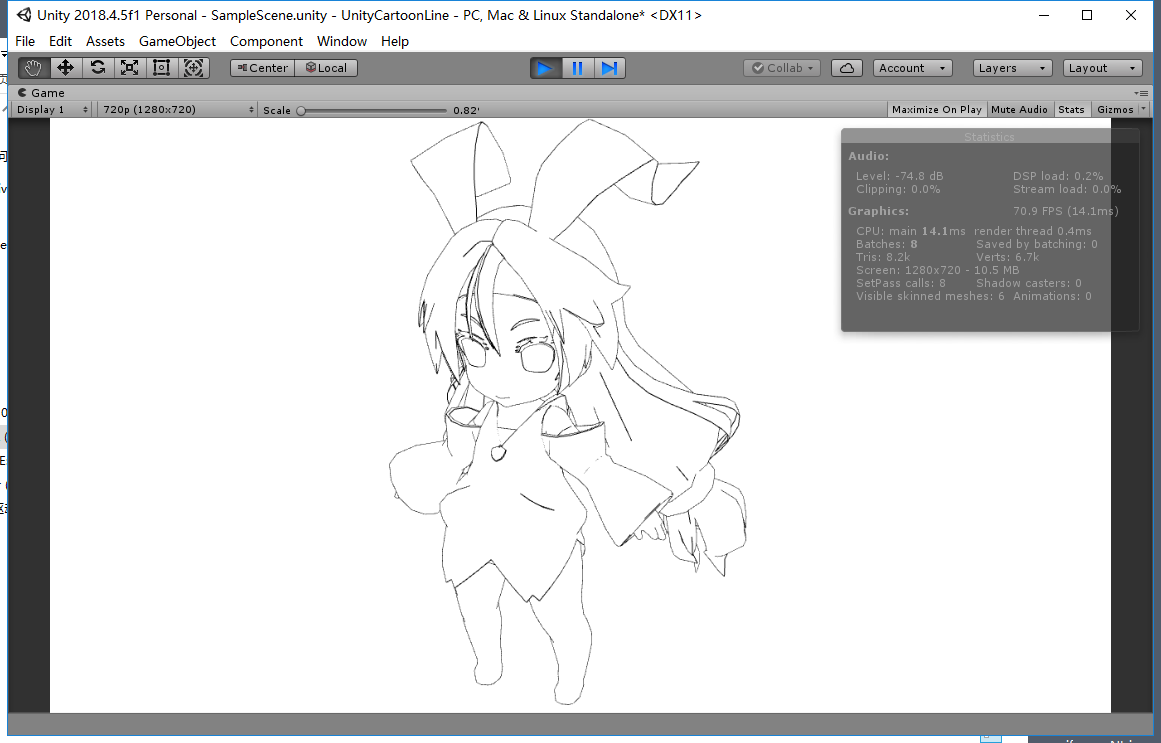Image resolution: width=1161 pixels, height=743 pixels.
Task: Toggle Maximize On Play
Action: (937, 110)
